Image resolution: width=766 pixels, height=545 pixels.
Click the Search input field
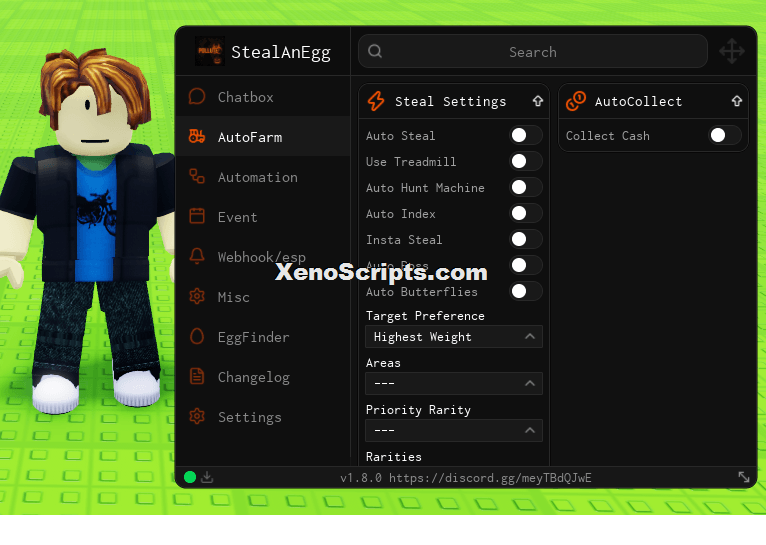[532, 51]
